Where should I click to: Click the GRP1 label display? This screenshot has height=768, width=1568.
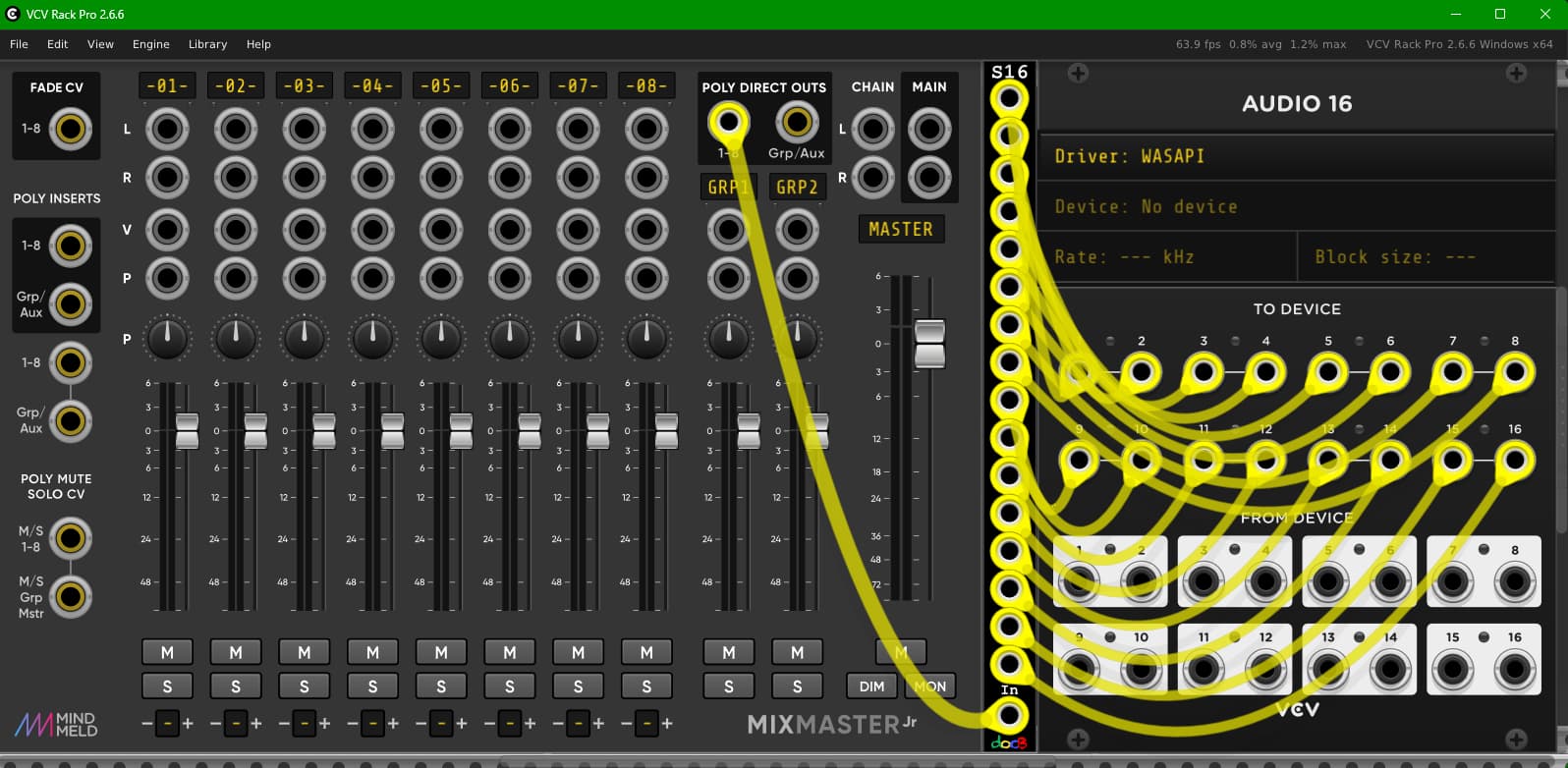pos(728,187)
